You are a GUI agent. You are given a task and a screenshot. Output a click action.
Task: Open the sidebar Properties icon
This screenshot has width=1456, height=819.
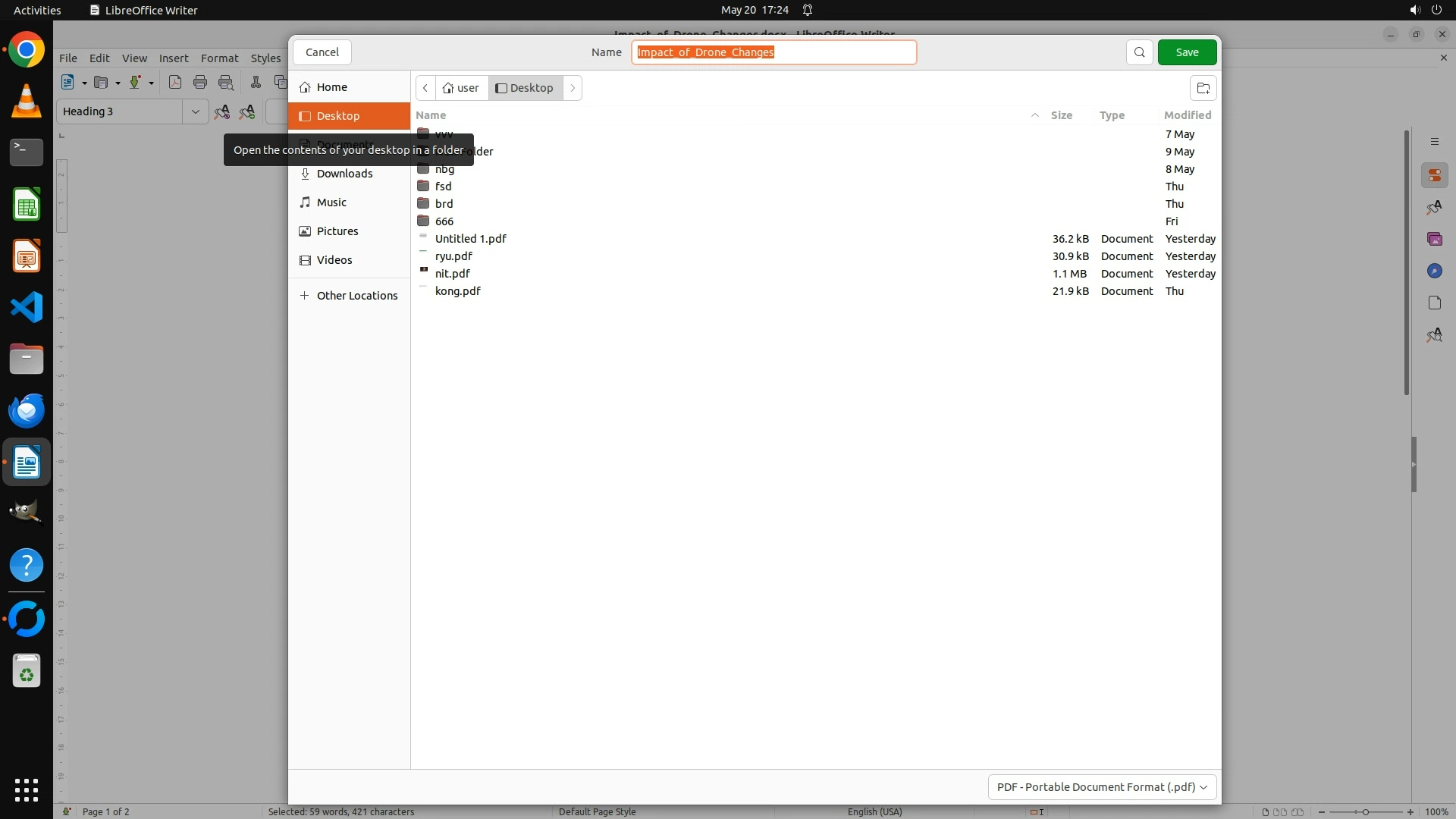(x=1434, y=176)
